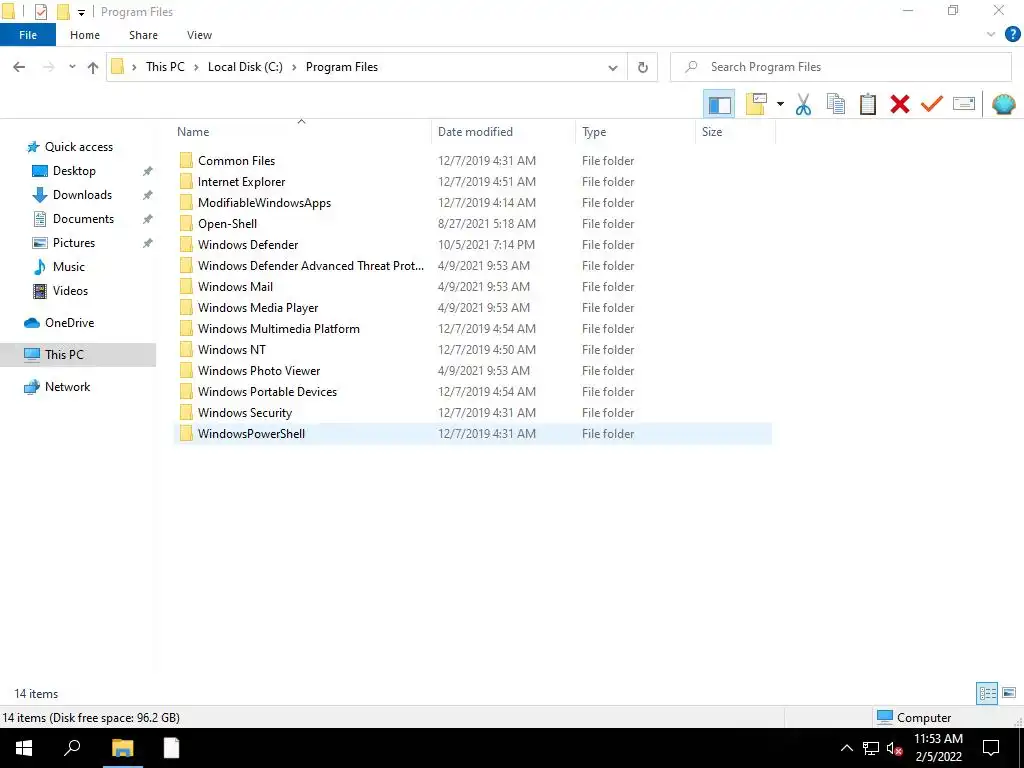
Task: Refresh the Program Files folder view
Action: pyautogui.click(x=643, y=67)
